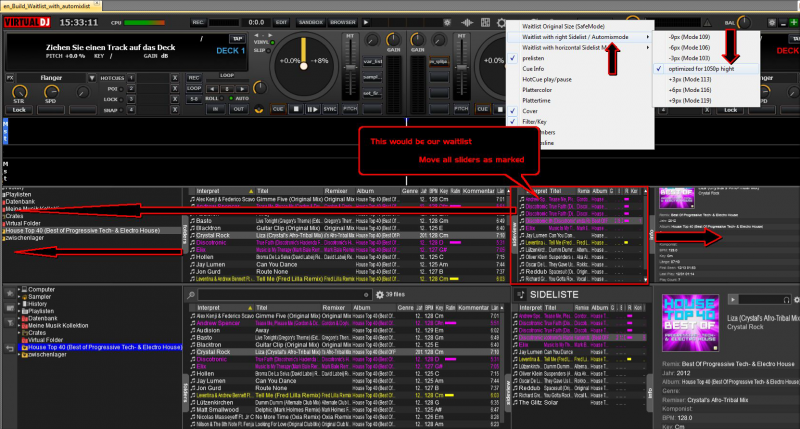Open Waitlist with right Sidelist / Automixmode submenu
The width and height of the screenshot is (800, 429).
tap(580, 37)
